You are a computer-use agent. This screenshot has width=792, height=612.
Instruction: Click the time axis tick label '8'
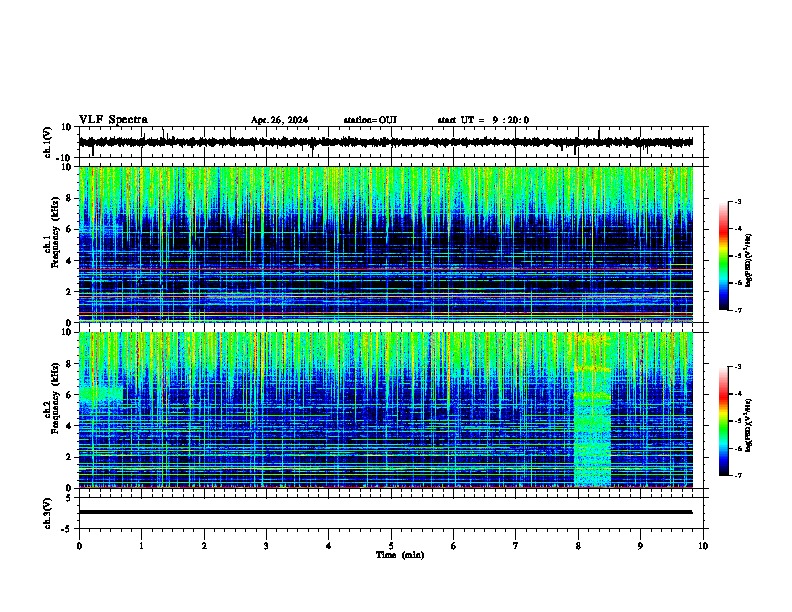point(578,546)
